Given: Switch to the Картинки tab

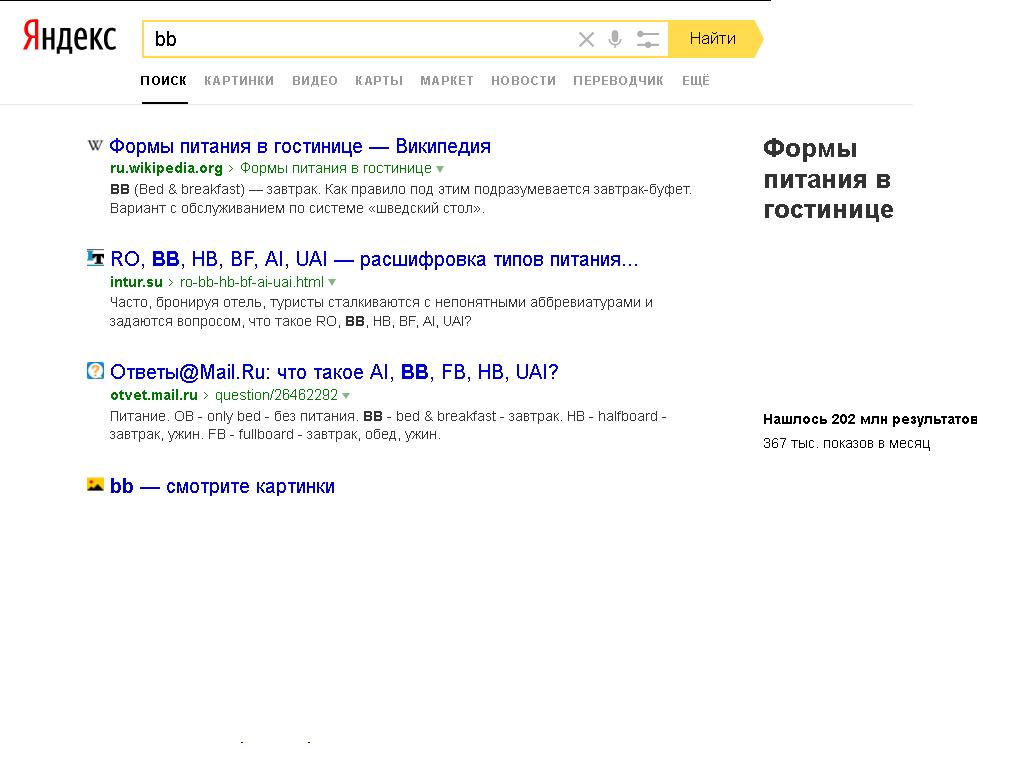Looking at the screenshot, I should [x=239, y=80].
